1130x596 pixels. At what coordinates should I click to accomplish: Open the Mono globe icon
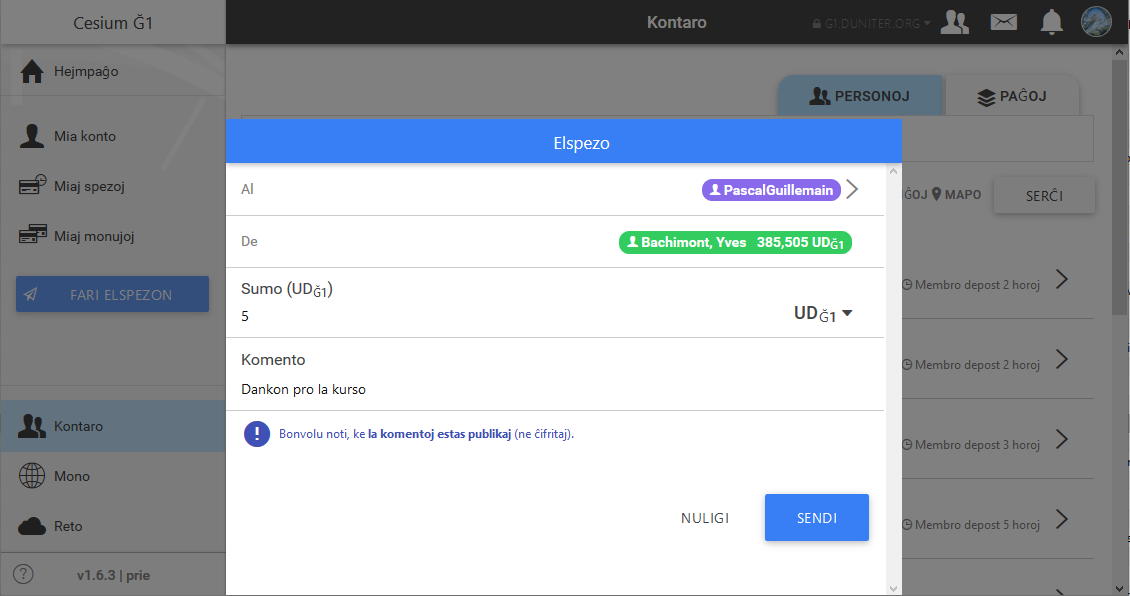pyautogui.click(x=32, y=476)
